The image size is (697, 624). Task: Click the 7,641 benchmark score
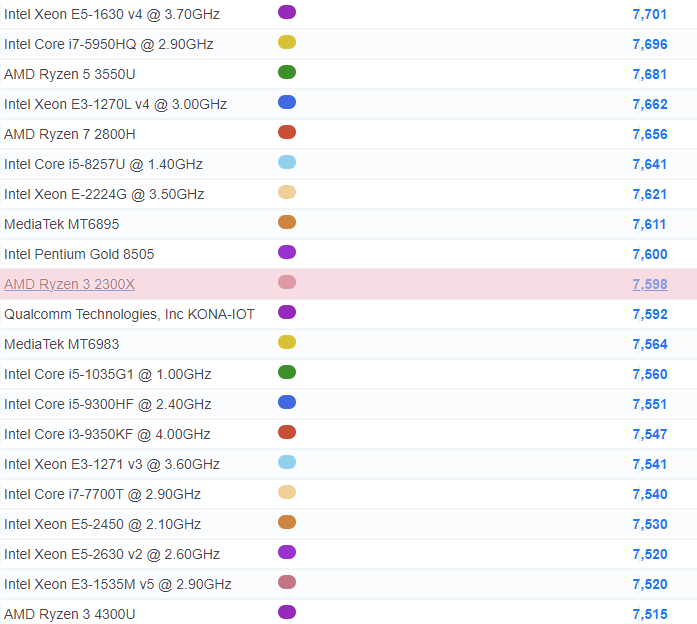[650, 164]
